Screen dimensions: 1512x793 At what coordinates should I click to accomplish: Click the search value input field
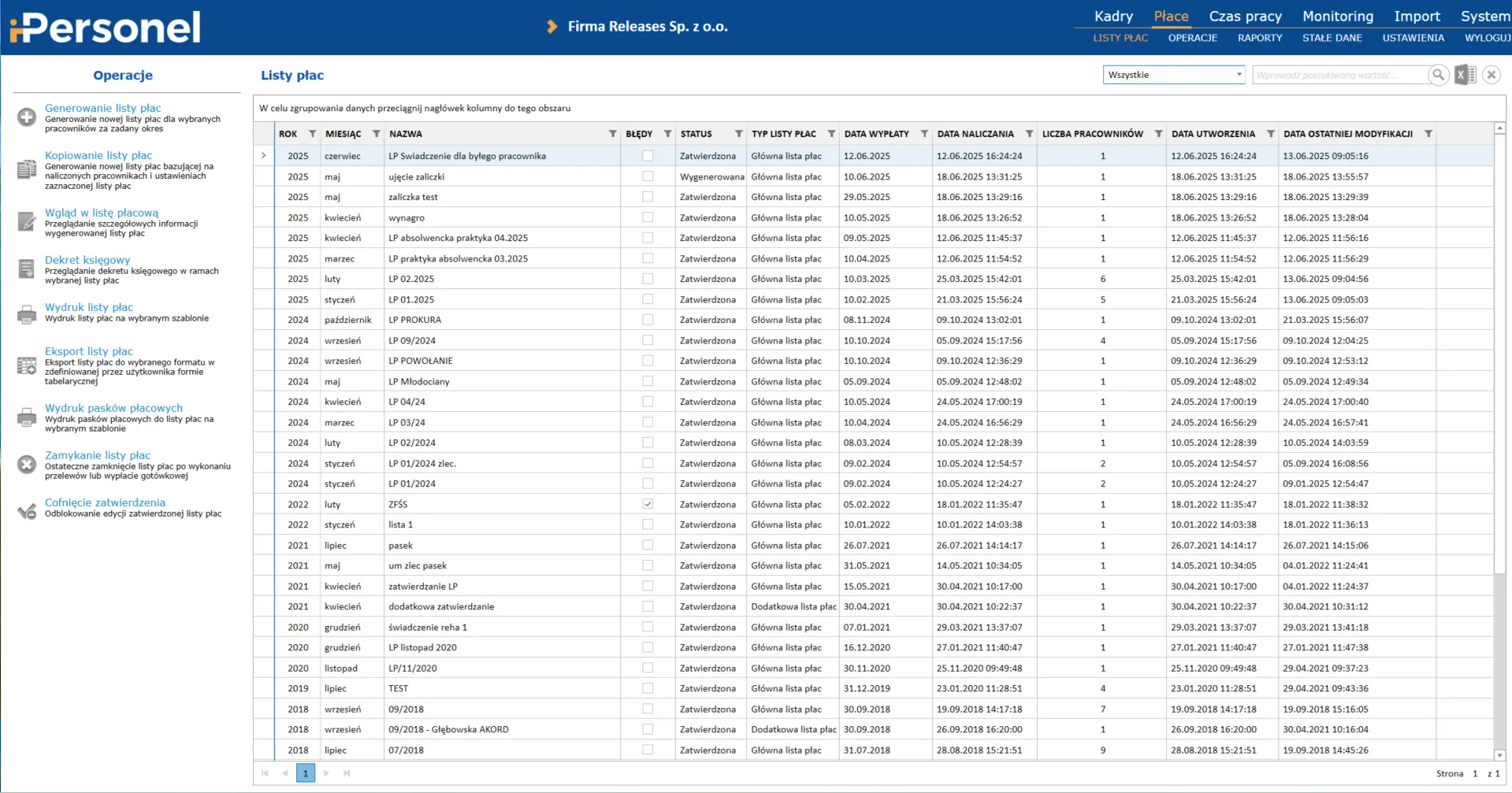1339,75
